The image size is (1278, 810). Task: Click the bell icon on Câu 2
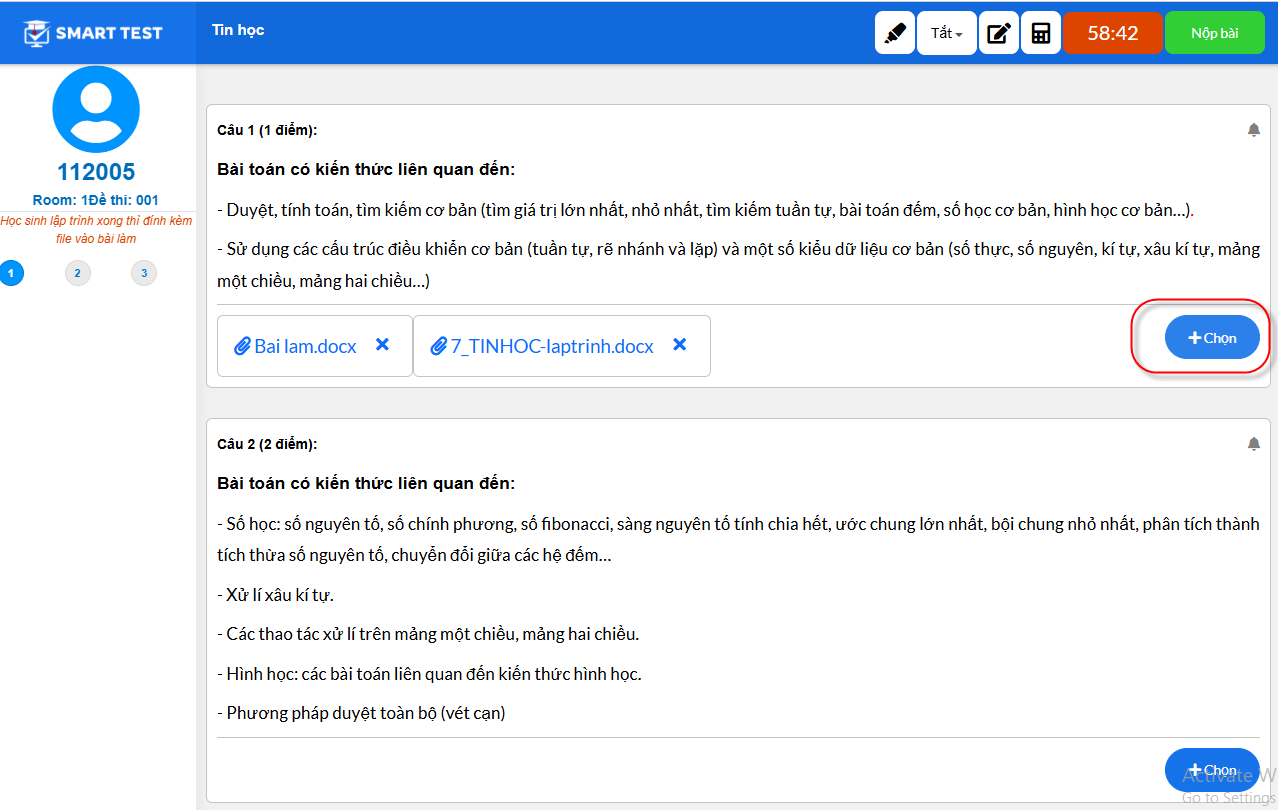click(x=1254, y=443)
